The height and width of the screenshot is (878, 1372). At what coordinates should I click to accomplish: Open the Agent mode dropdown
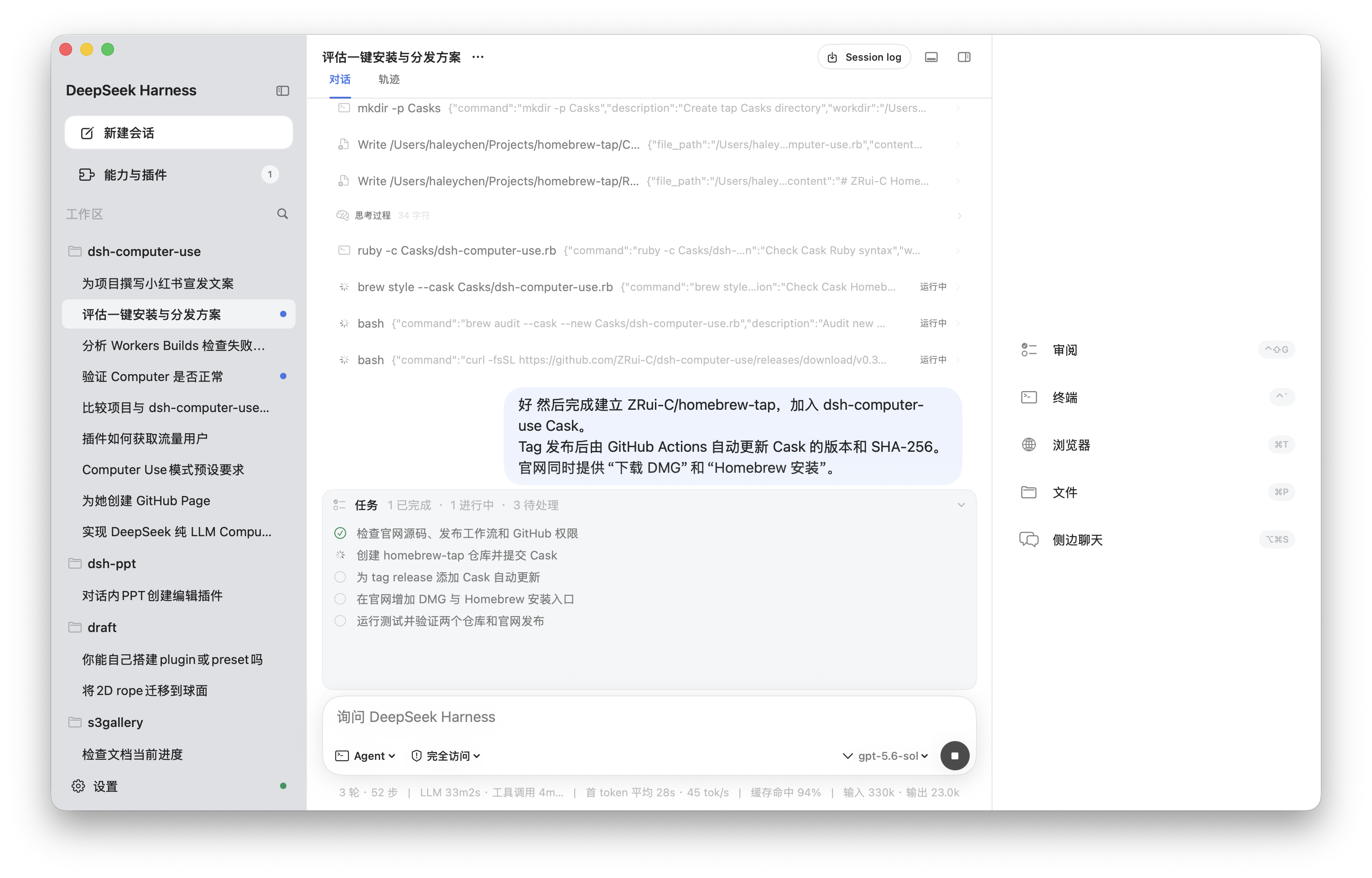click(366, 755)
